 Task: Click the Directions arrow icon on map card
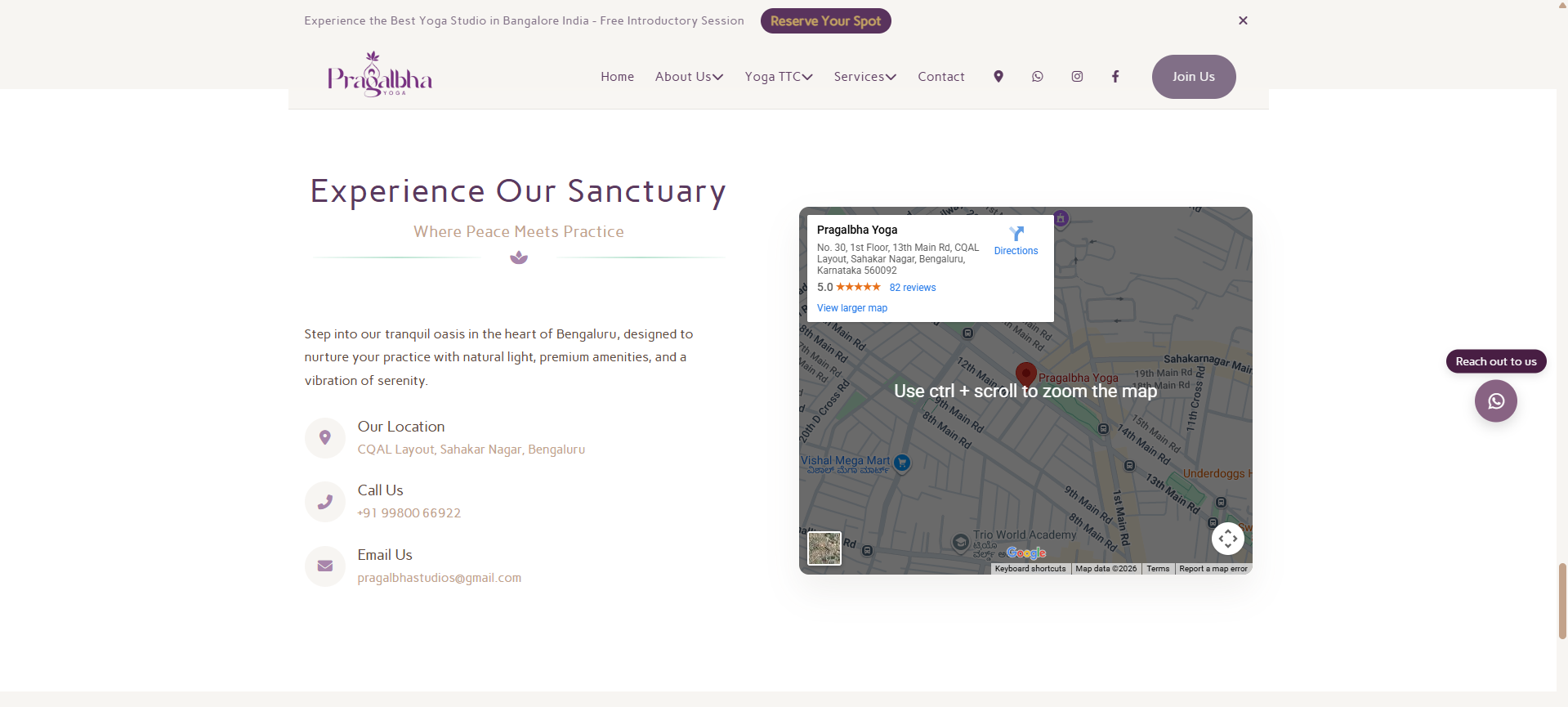tap(1016, 234)
